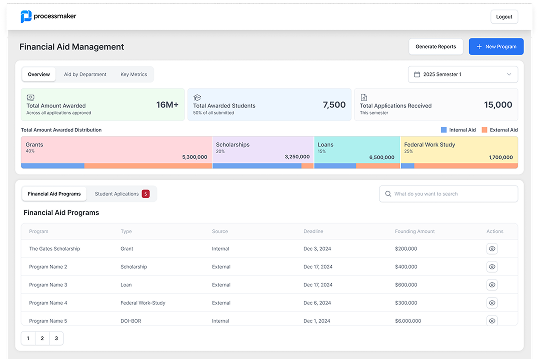
Task: Click the '15,000' applications value
Action: (498, 105)
